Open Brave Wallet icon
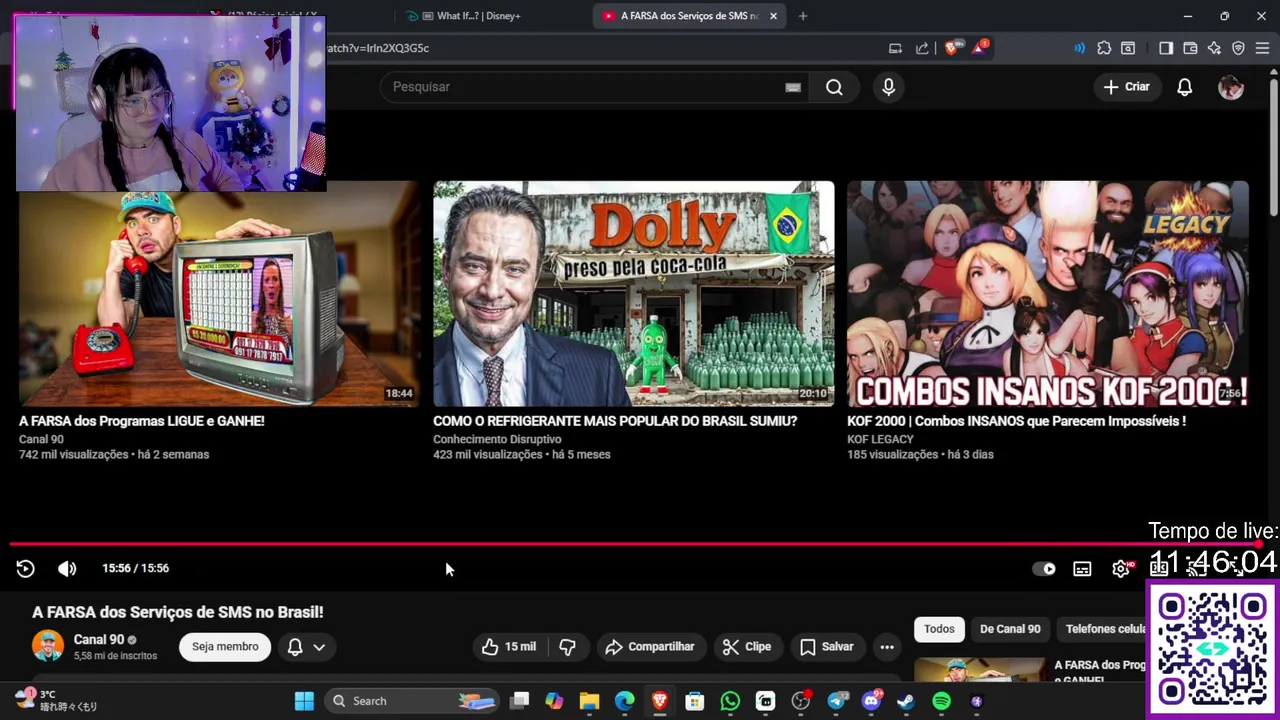 (x=1190, y=48)
